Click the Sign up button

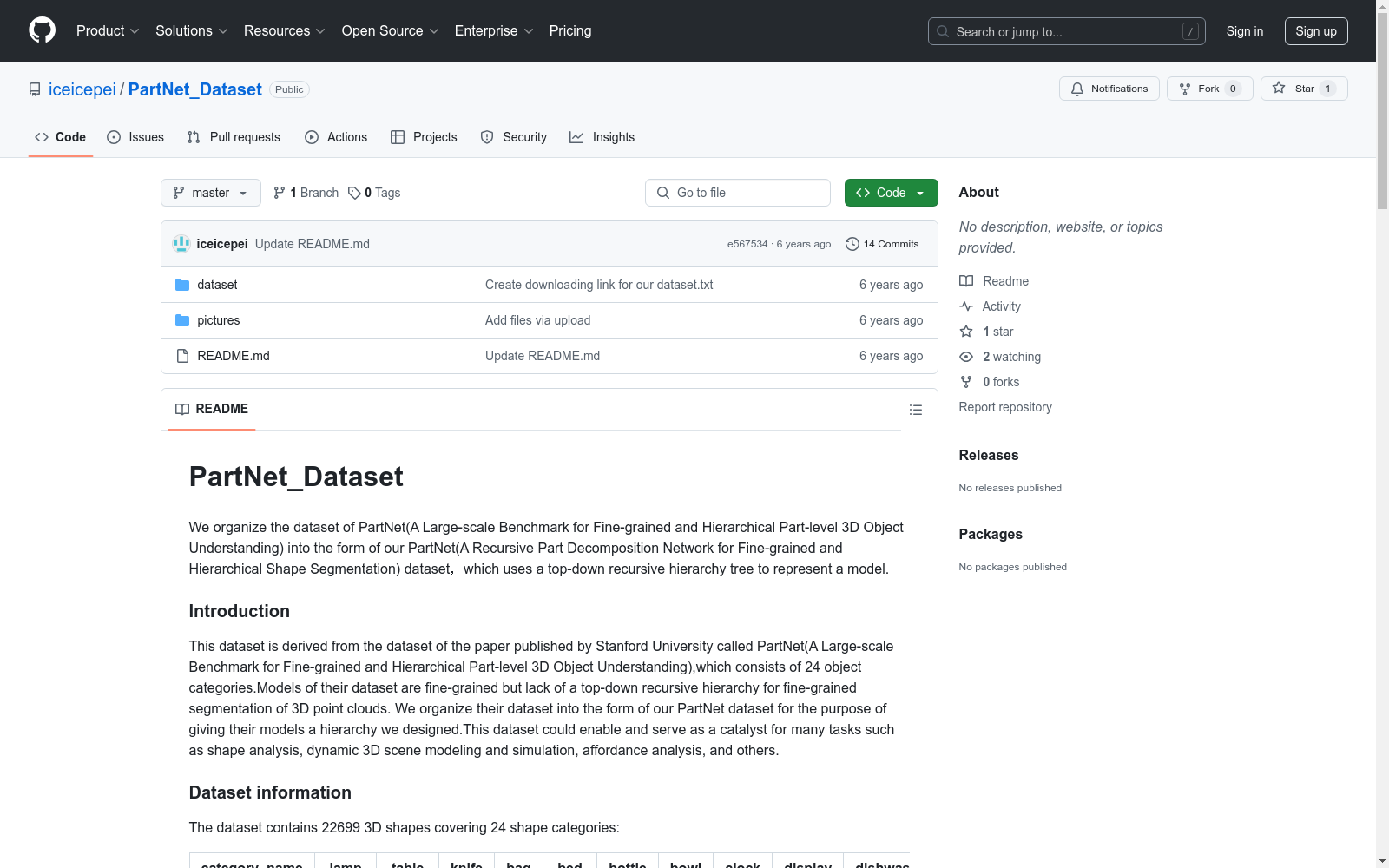click(x=1316, y=31)
